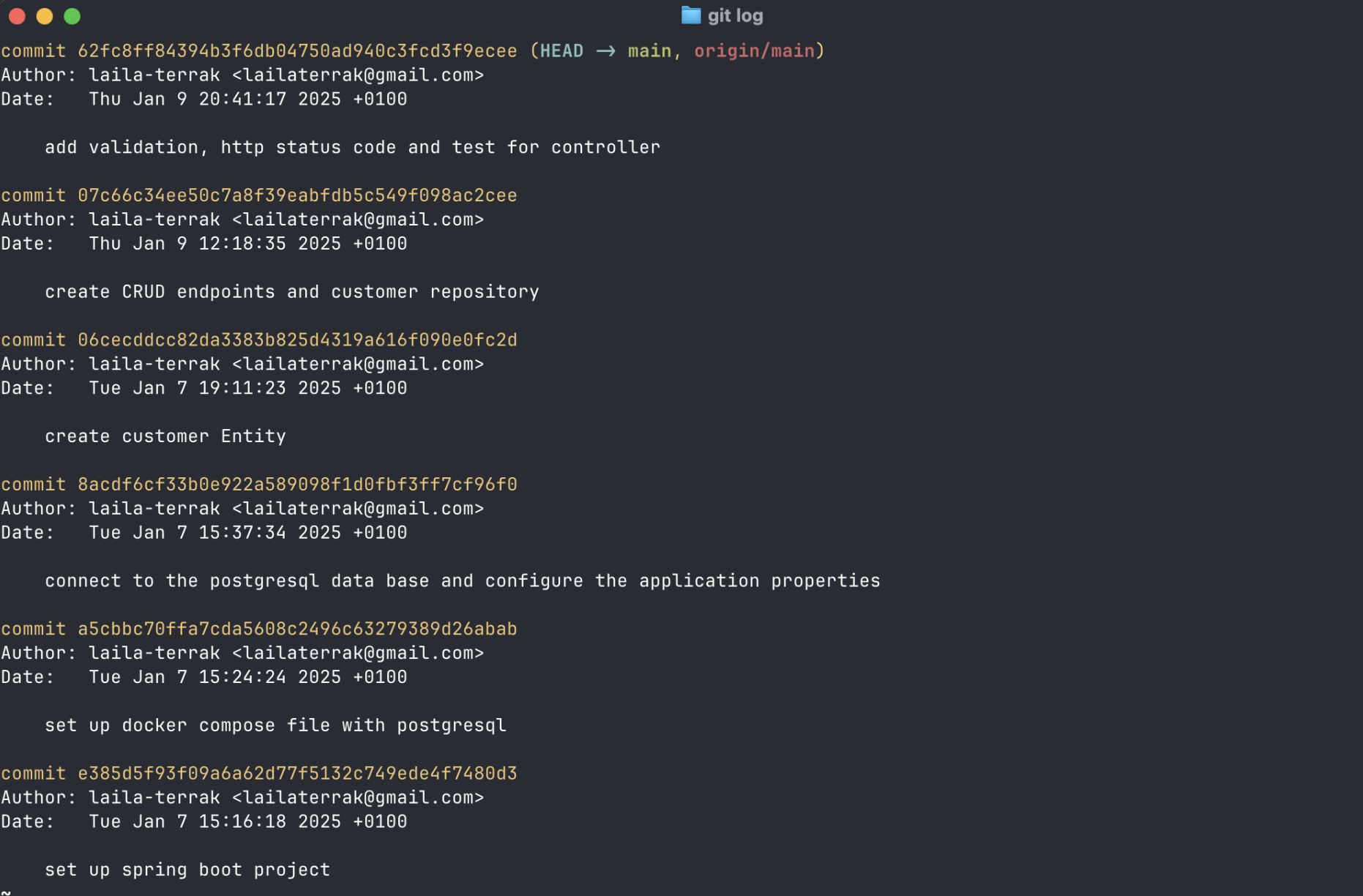The width and height of the screenshot is (1363, 896).
Task: Click the origin/main remote branch label
Action: (755, 51)
